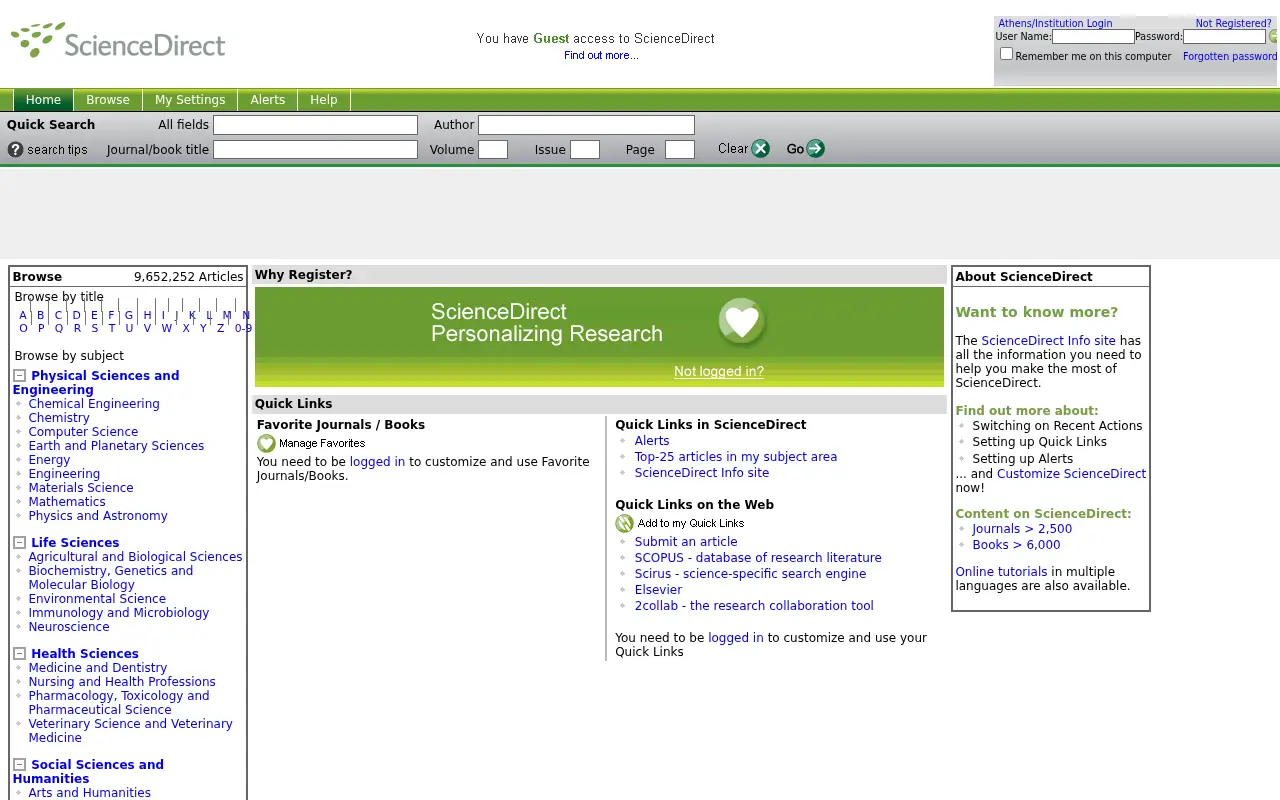Image resolution: width=1280 pixels, height=800 pixels.
Task: Run quick search with Go arrow
Action: tap(816, 149)
